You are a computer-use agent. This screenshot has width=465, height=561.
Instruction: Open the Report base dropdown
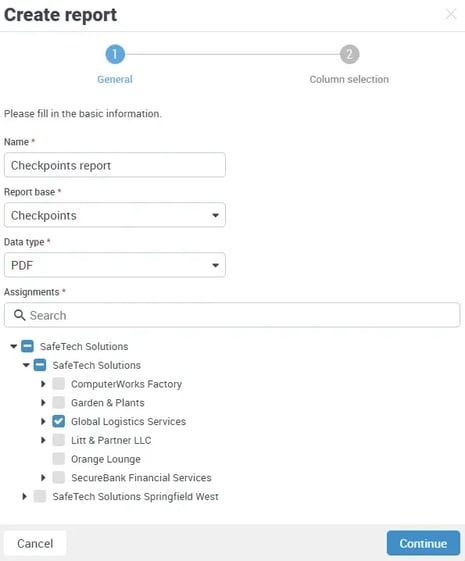[115, 215]
